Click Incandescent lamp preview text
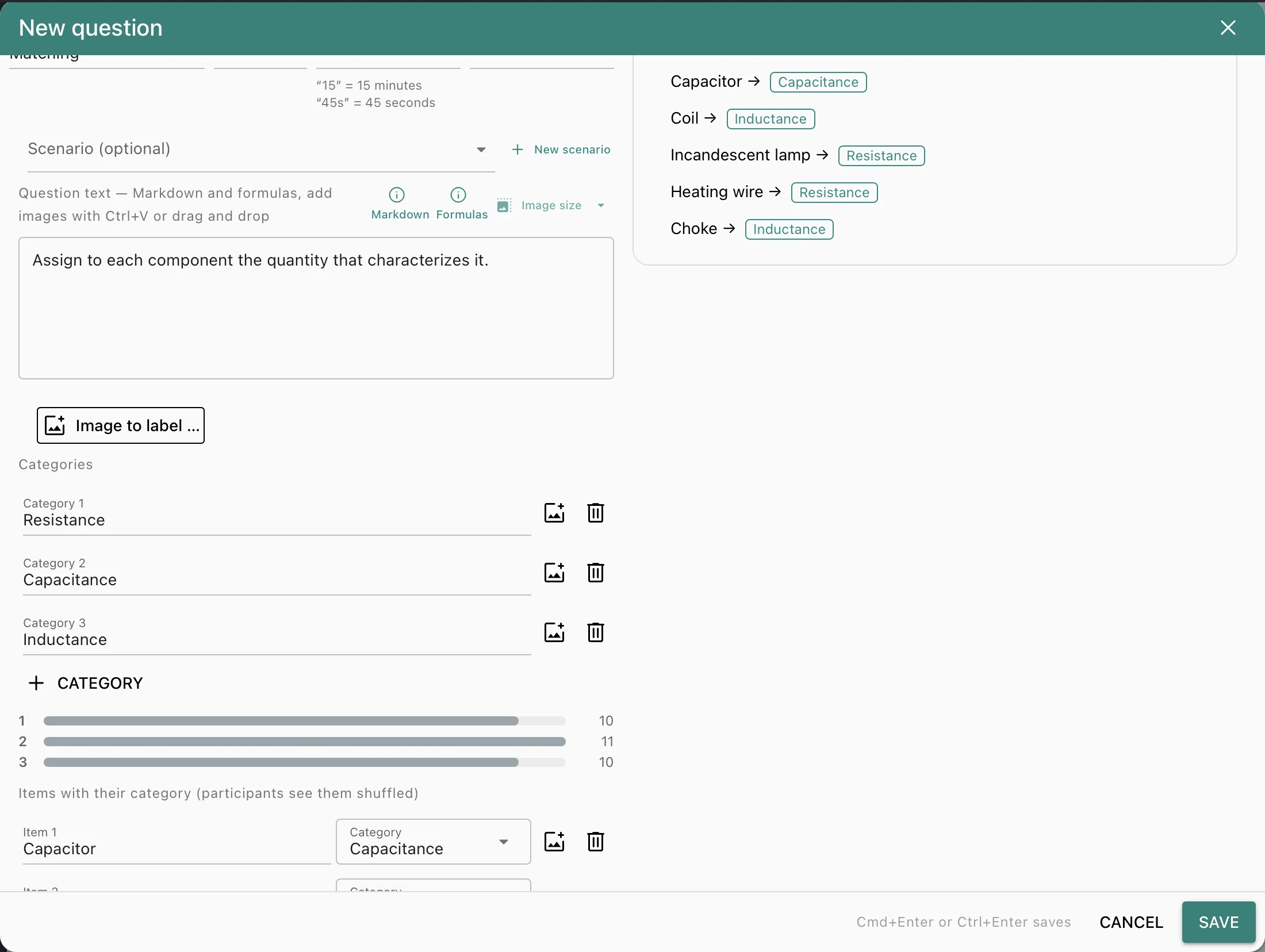The width and height of the screenshot is (1265, 952). click(x=740, y=155)
